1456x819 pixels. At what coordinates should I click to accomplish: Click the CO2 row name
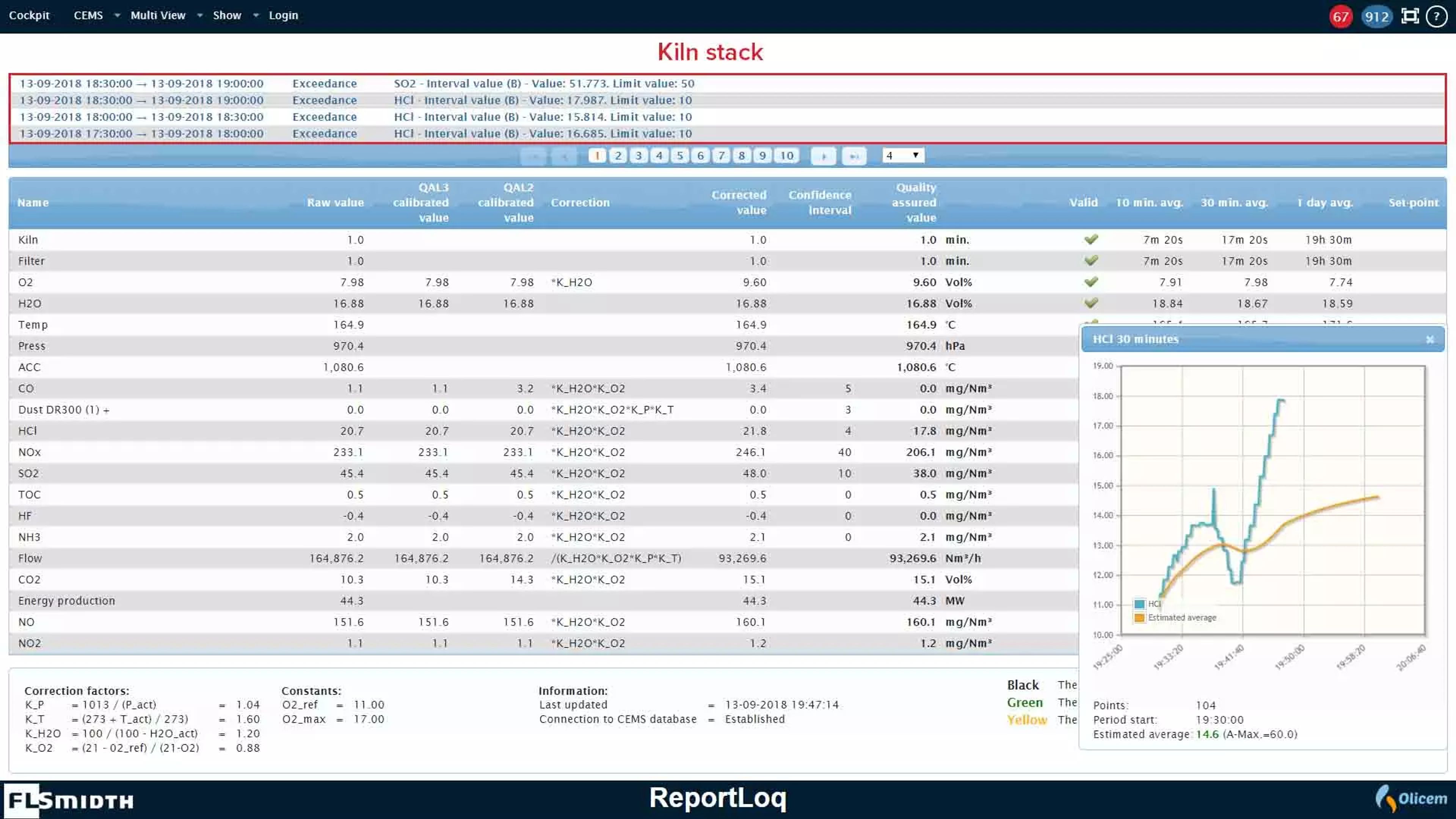[x=30, y=579]
